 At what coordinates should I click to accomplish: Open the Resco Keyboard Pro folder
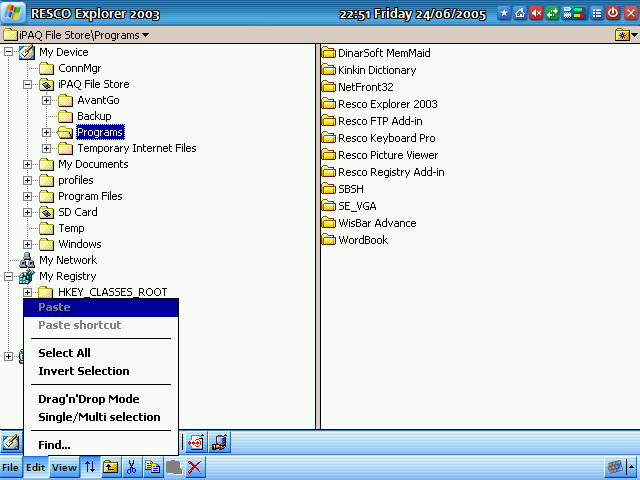point(378,138)
